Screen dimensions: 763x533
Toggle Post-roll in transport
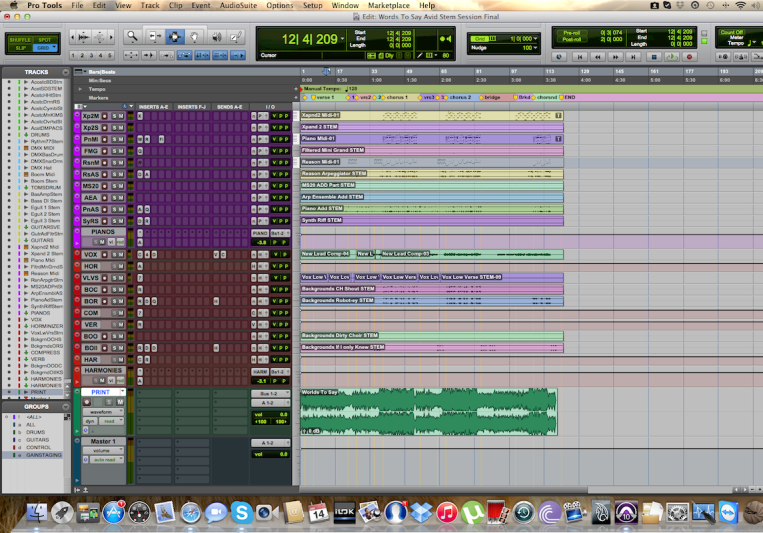[571, 39]
